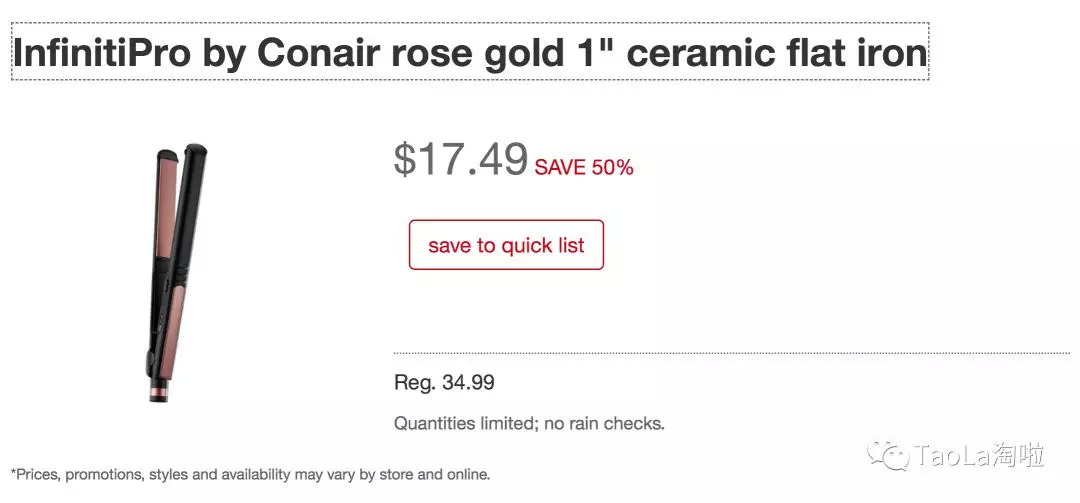Click the prices and promotions disclaimer footnote
This screenshot has height=503, width=1080.
point(250,474)
